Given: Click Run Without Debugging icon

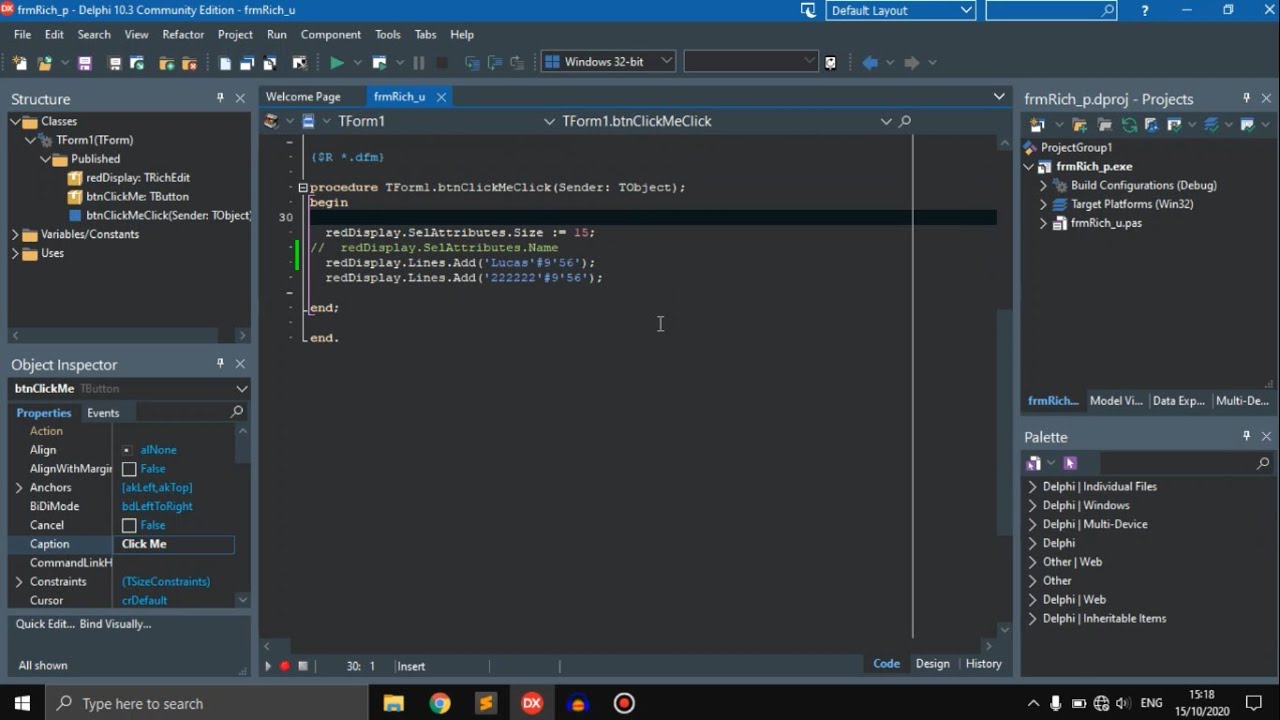Looking at the screenshot, I should [379, 62].
